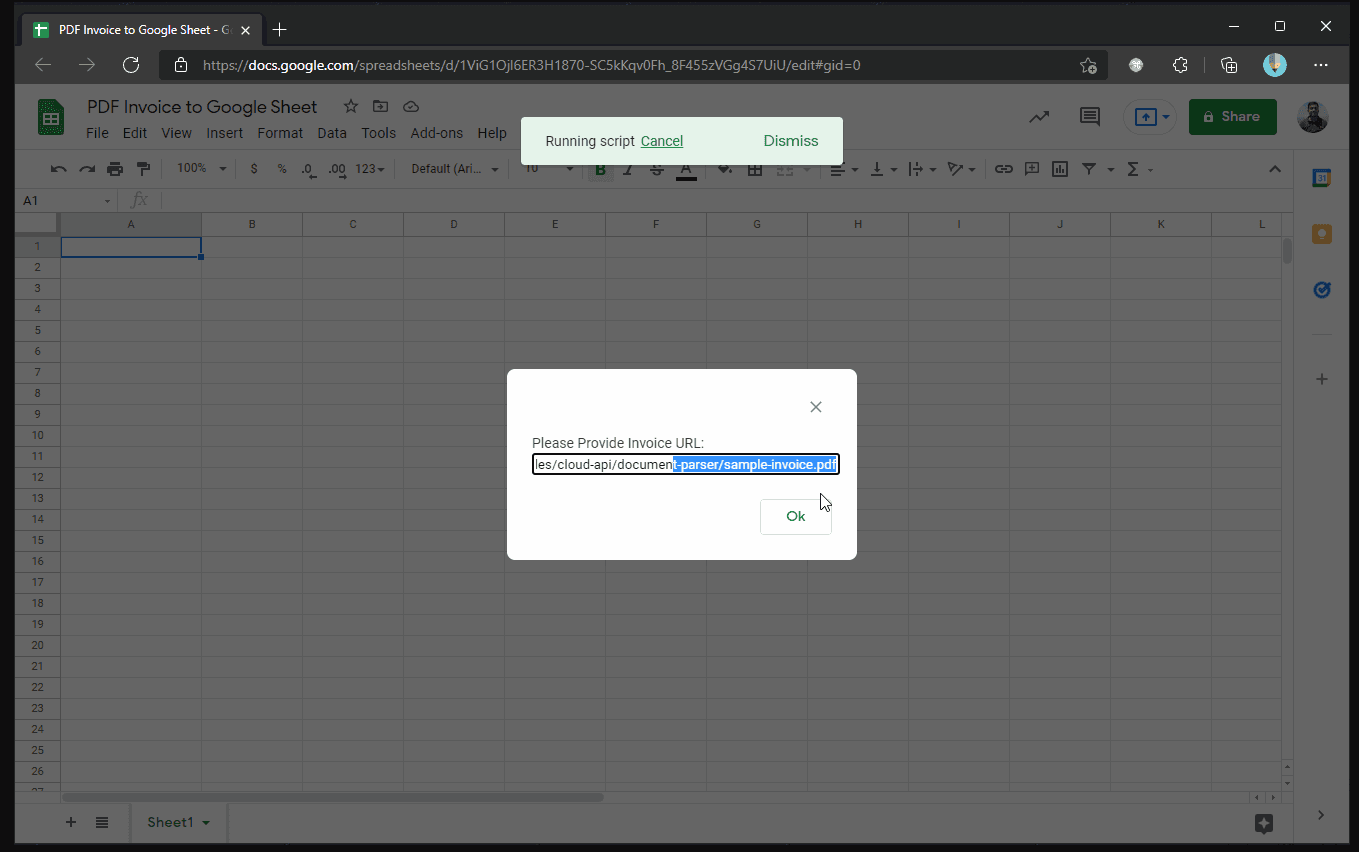Star the PDF Invoice to Google Sheet document
This screenshot has height=852, width=1359.
(350, 107)
